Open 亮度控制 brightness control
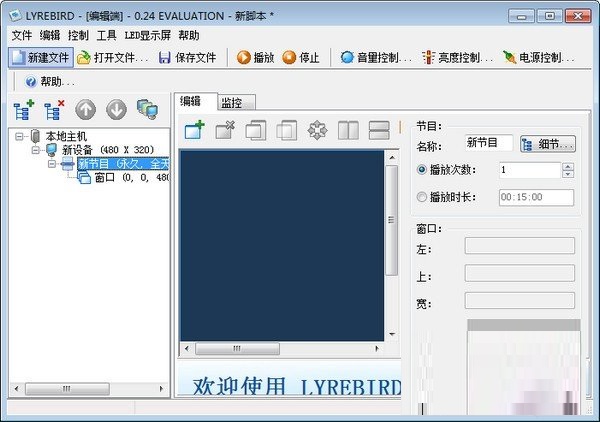Screen dimensions: 600x422 (457, 58)
